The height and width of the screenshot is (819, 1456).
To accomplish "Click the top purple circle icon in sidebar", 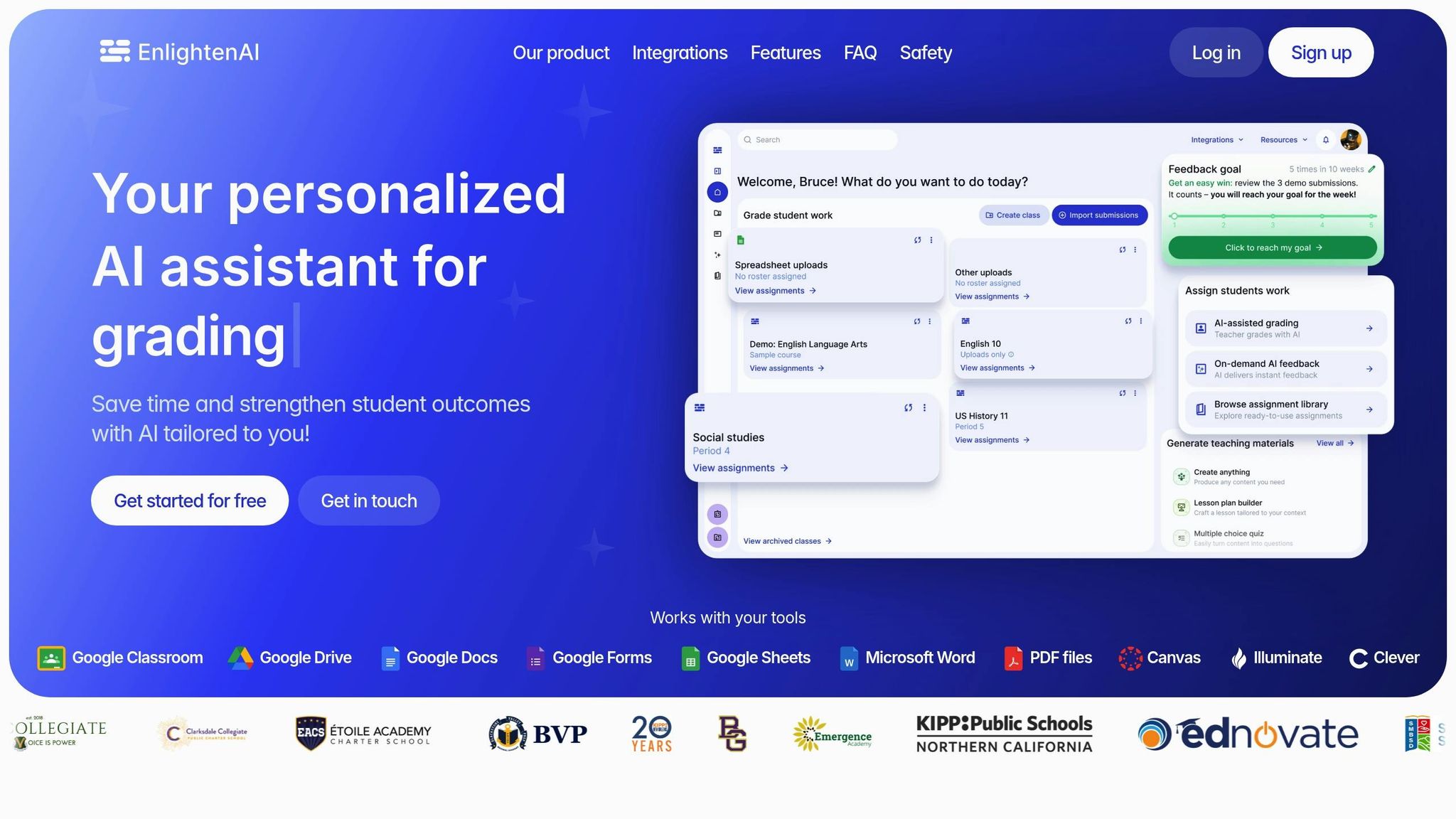I will click(717, 514).
